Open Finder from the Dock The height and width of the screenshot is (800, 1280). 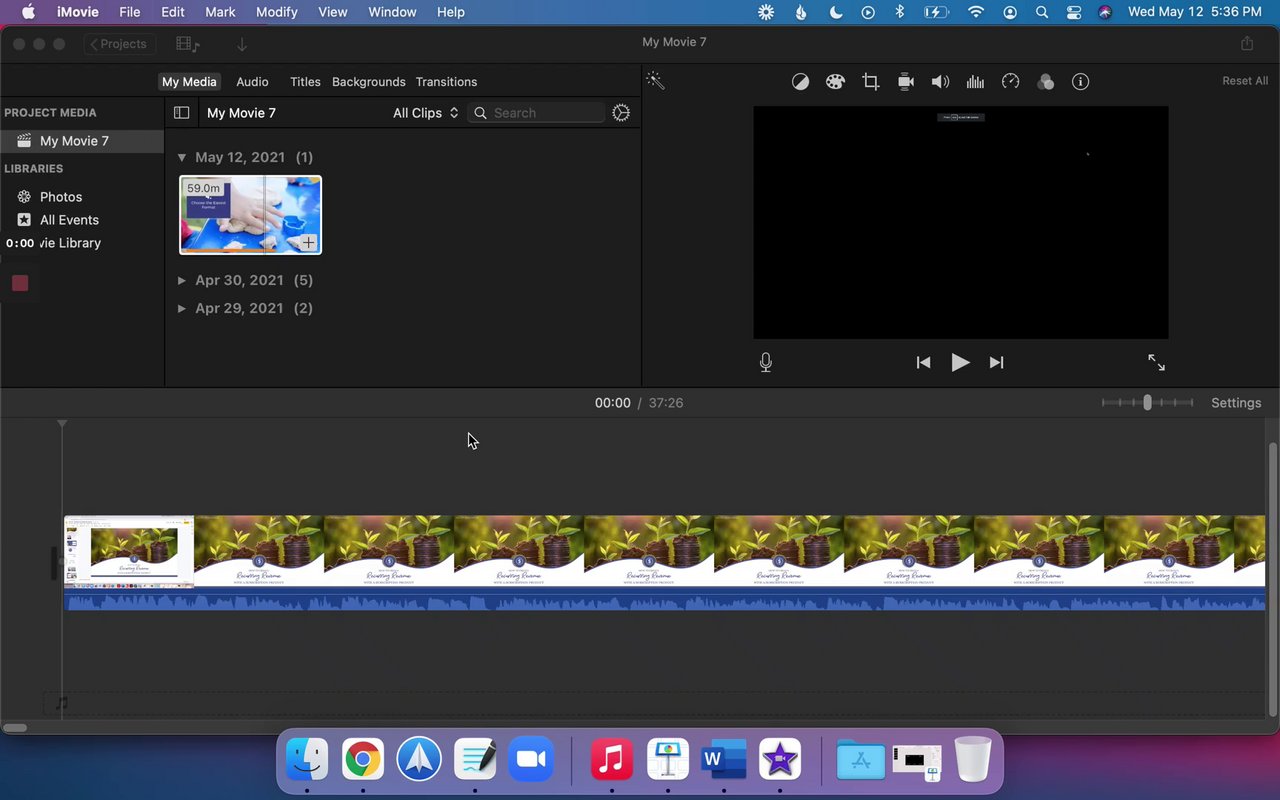point(307,760)
